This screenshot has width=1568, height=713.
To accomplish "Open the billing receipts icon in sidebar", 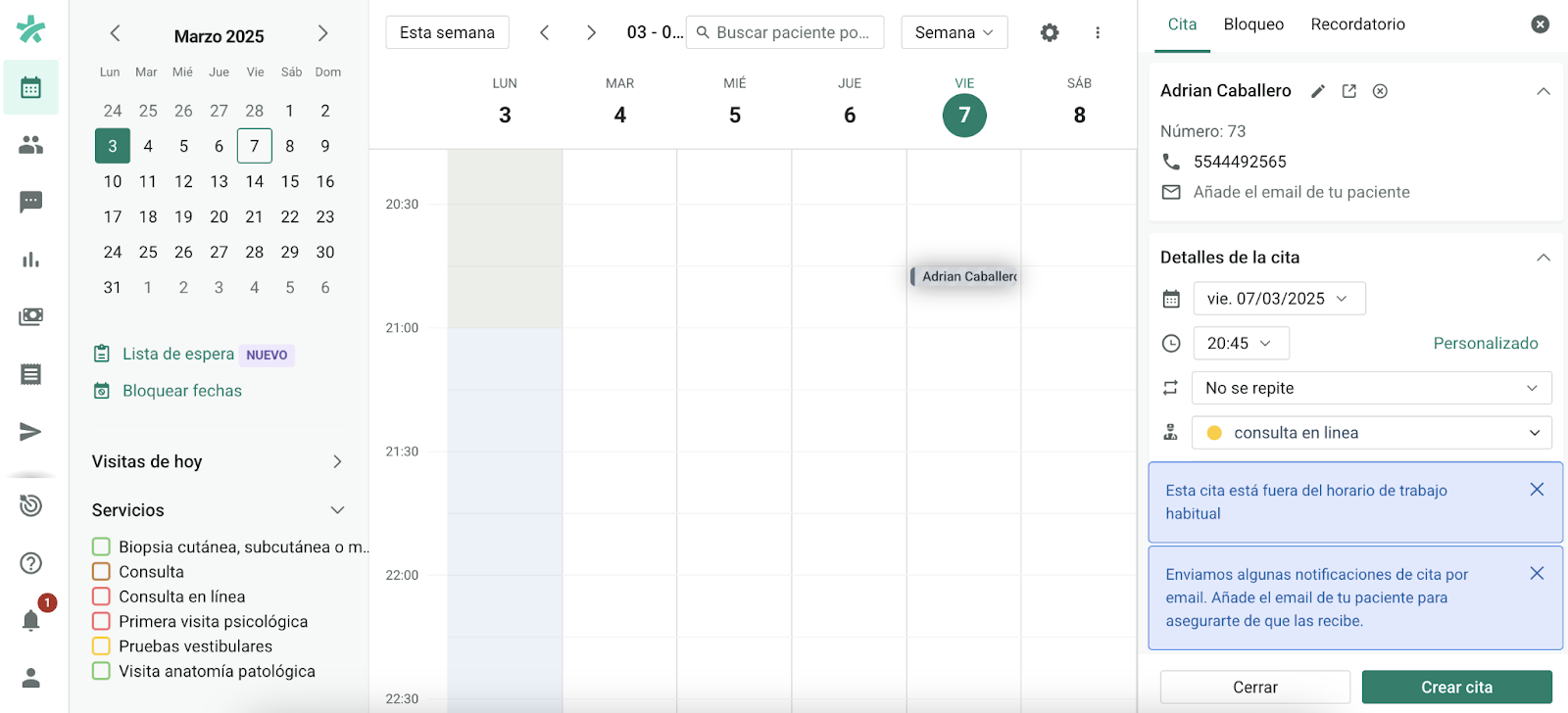I will point(30,373).
